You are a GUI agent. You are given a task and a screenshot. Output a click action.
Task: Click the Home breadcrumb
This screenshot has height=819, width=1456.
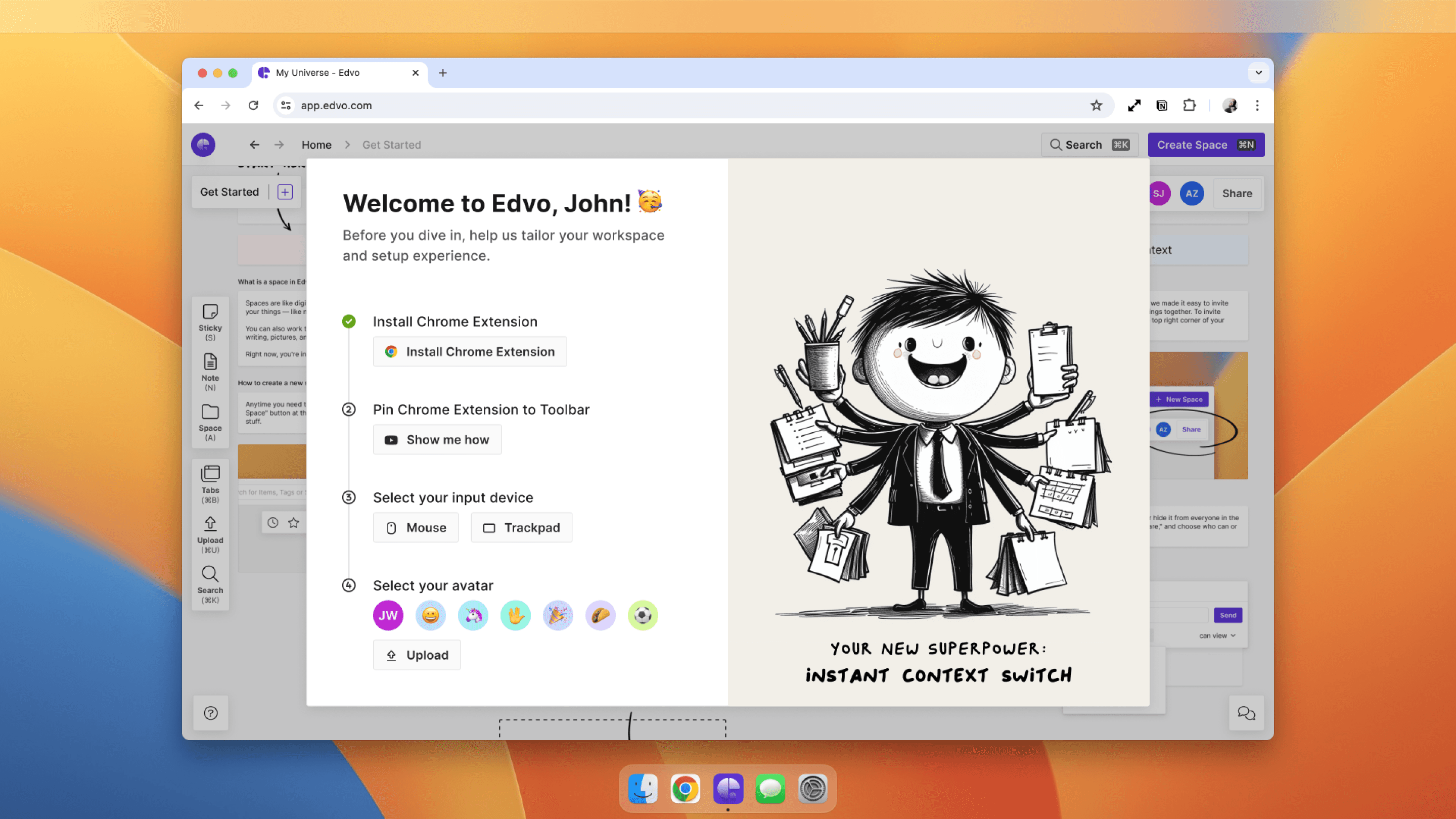tap(316, 145)
